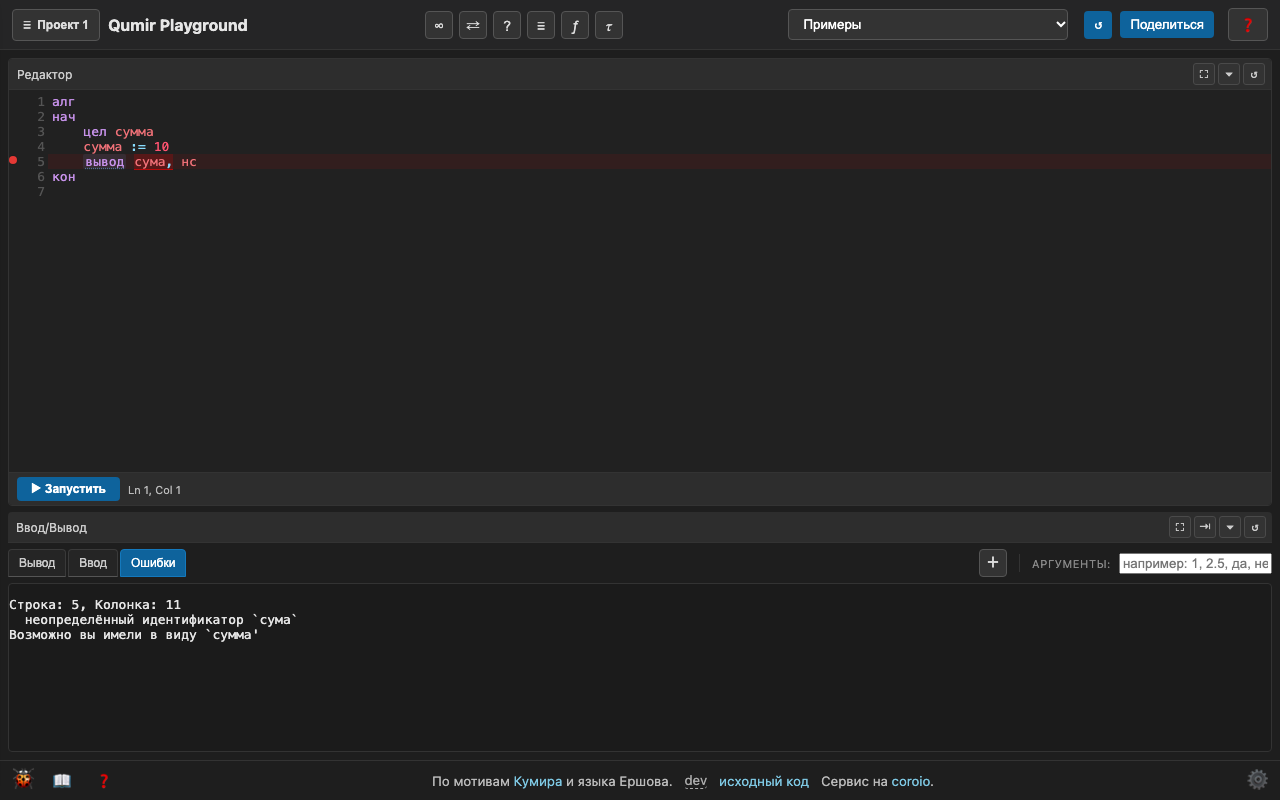The height and width of the screenshot is (800, 1280).
Task: Click the Поделиться share button
Action: point(1167,25)
